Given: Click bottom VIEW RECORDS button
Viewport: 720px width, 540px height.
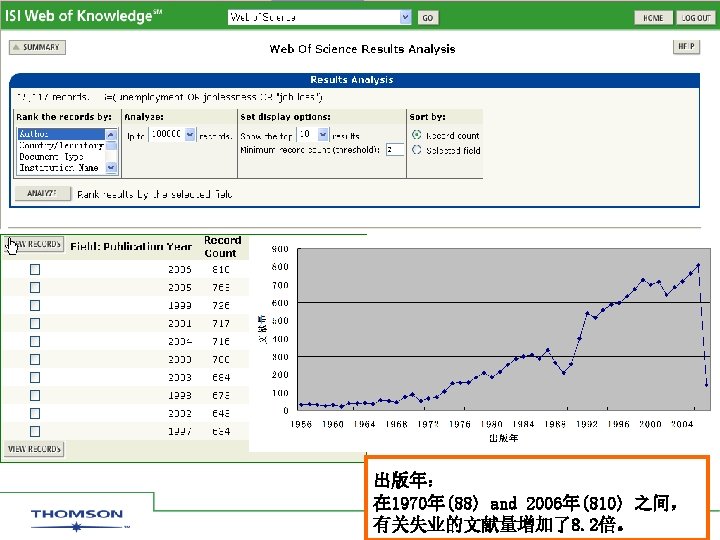Looking at the screenshot, I should coord(34,449).
